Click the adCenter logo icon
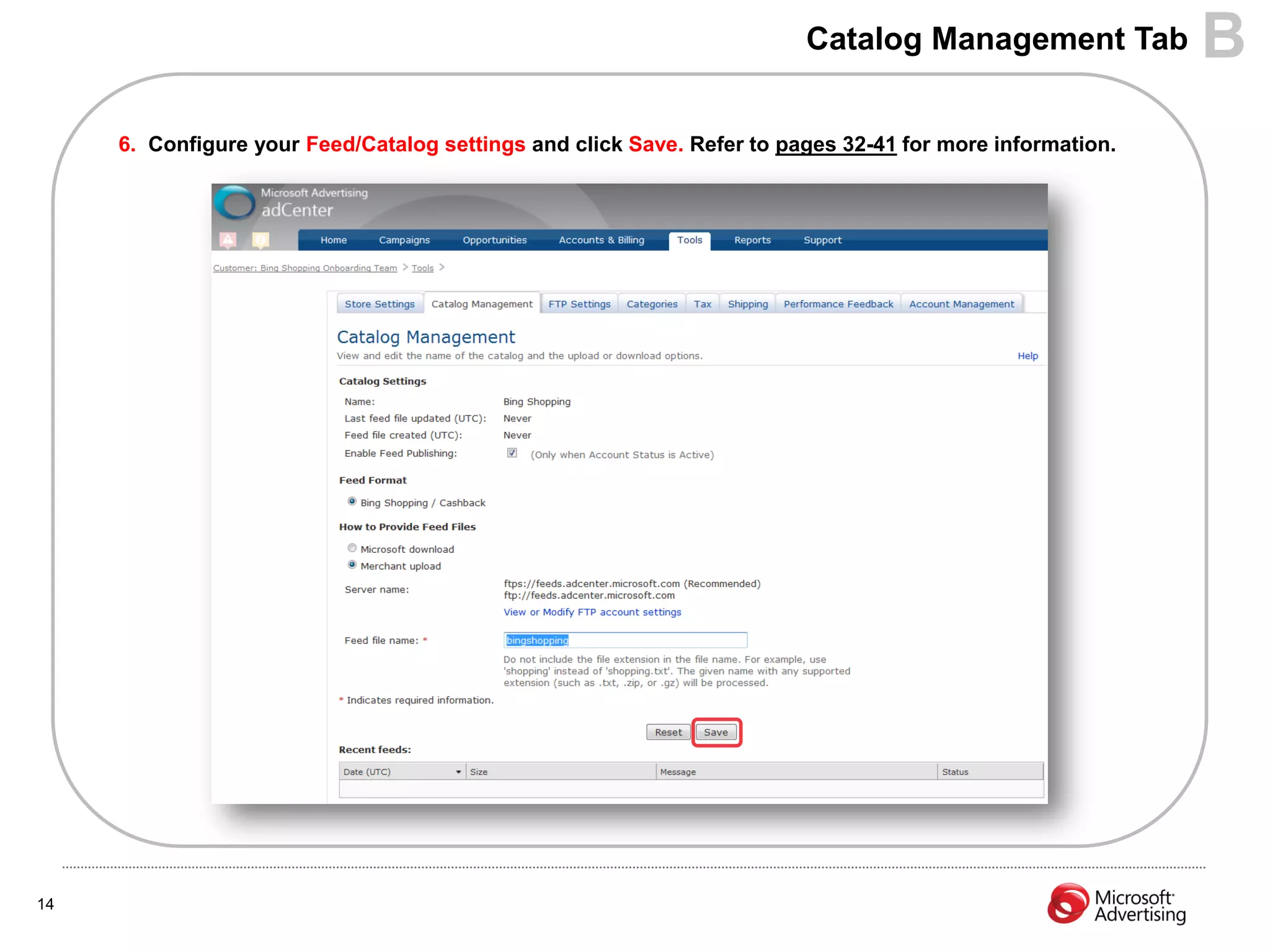This screenshot has width=1270, height=952. pyautogui.click(x=234, y=203)
